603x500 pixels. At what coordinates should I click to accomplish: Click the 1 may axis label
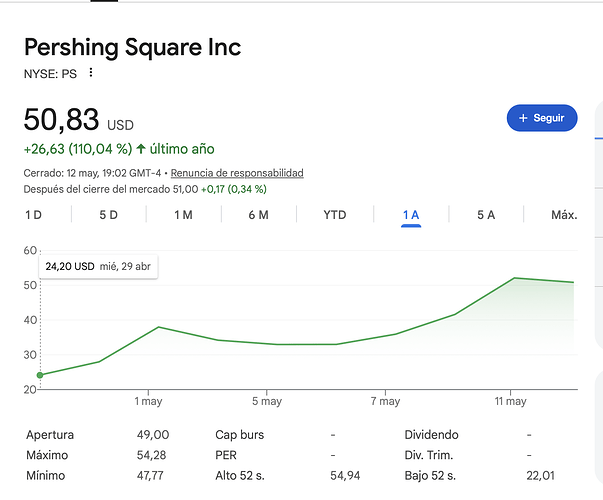coord(148,402)
